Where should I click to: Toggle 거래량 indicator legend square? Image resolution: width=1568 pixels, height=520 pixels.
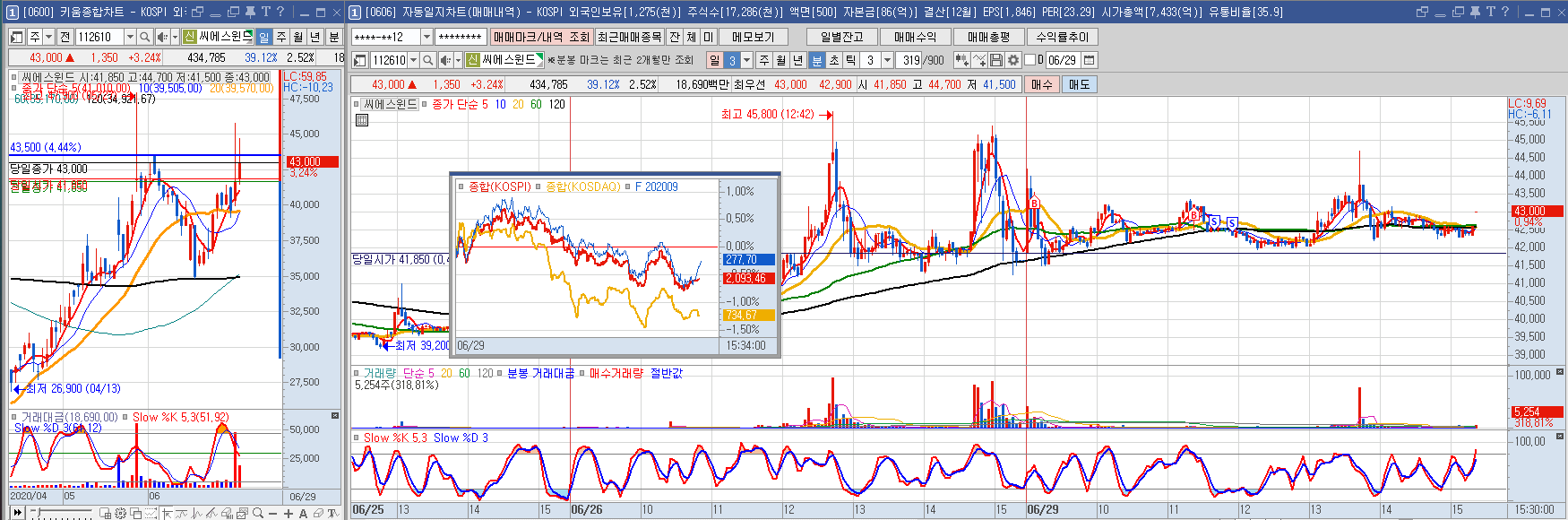coord(356,373)
